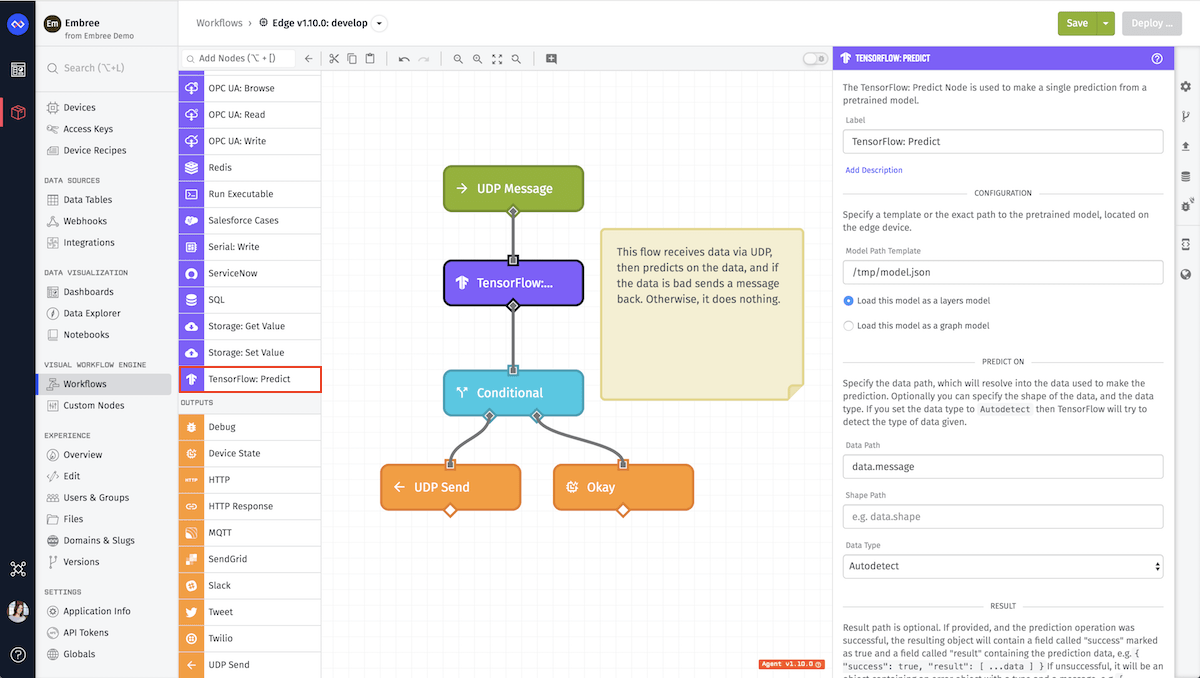Select Load this model as a graph model

click(849, 326)
